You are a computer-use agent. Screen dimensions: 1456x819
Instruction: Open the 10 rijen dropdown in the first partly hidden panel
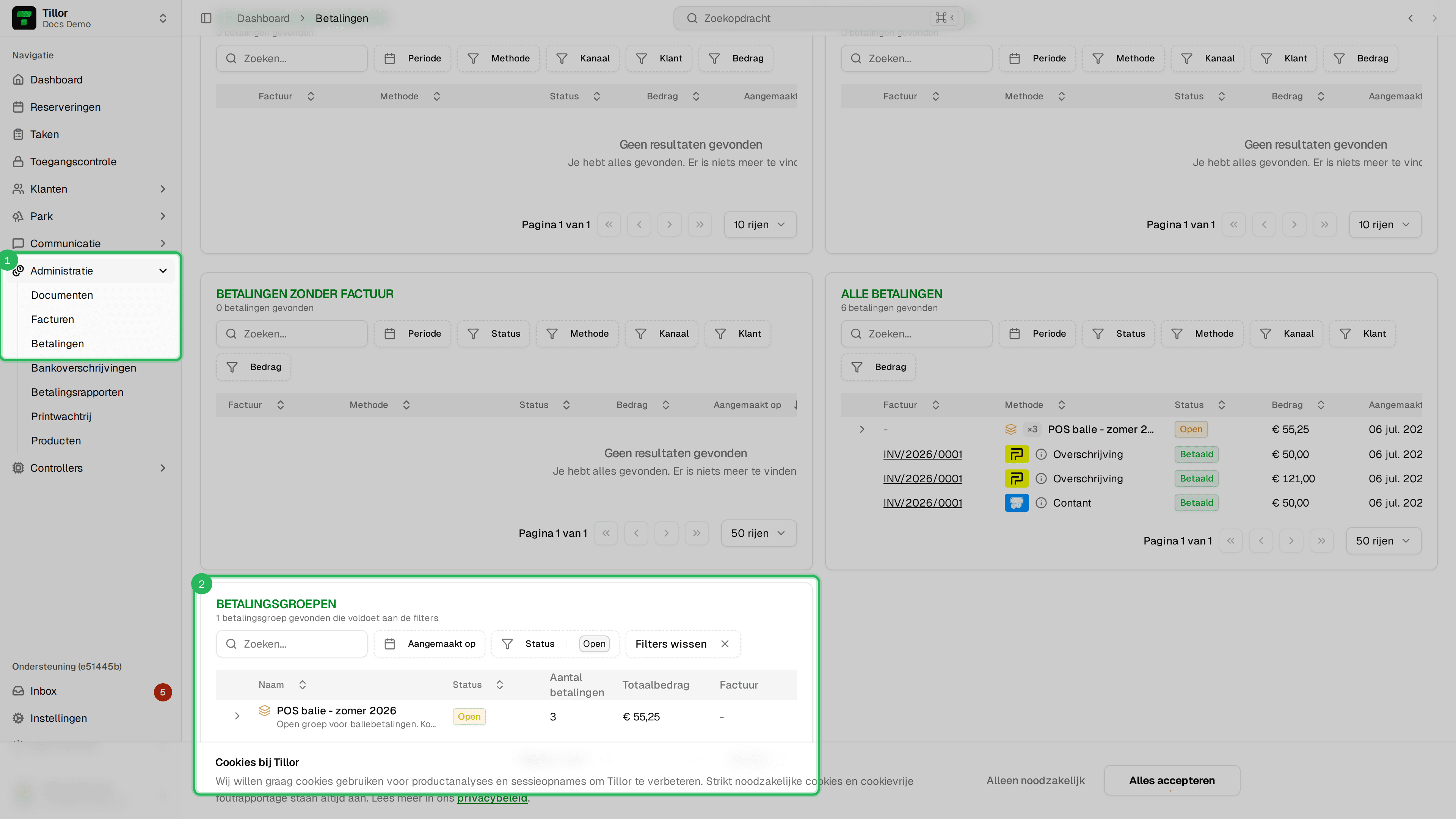(760, 224)
